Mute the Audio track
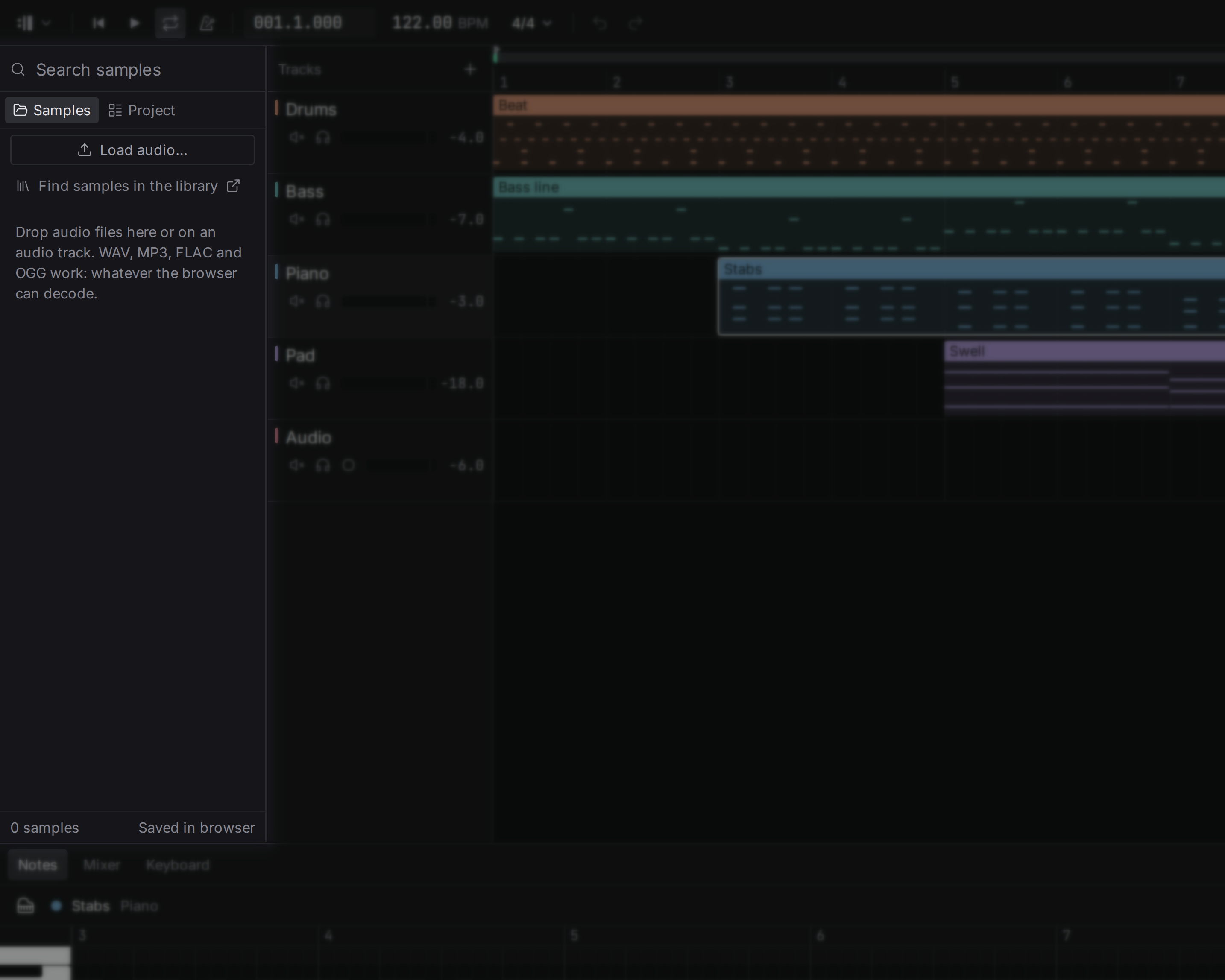1225x980 pixels. click(x=296, y=465)
